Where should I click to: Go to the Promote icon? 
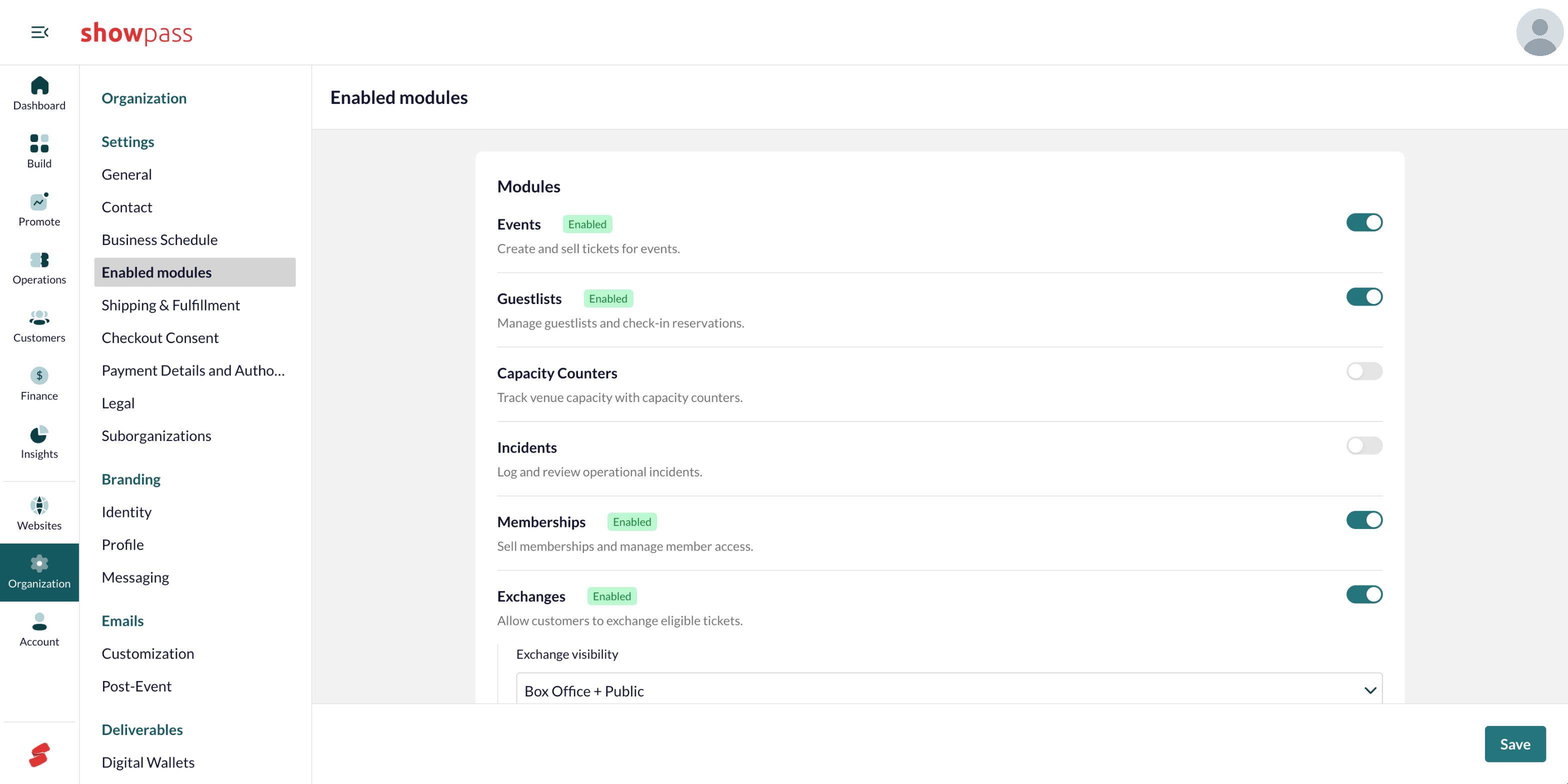(x=39, y=201)
